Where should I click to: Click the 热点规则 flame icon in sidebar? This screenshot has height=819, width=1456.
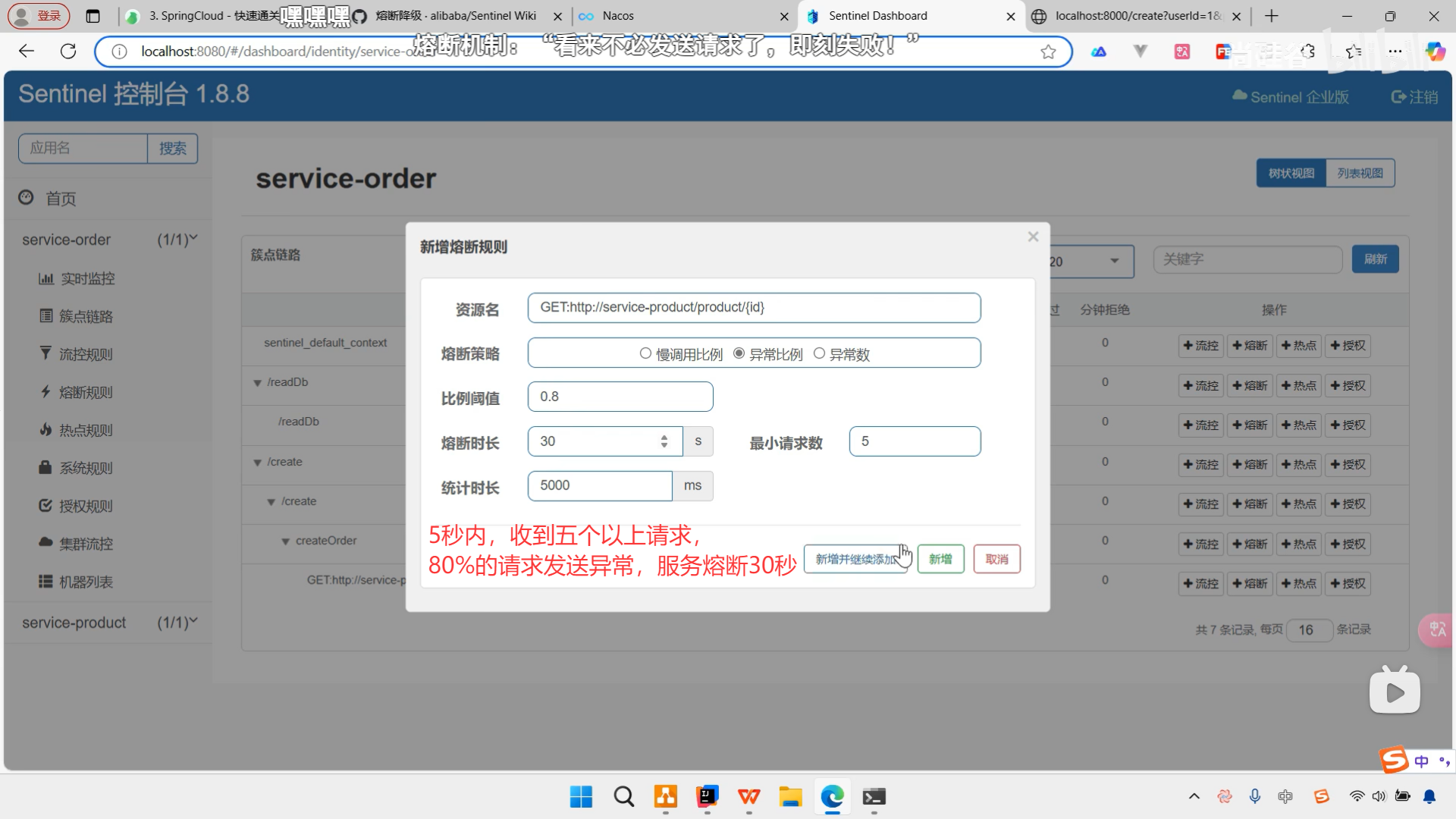[x=45, y=430]
